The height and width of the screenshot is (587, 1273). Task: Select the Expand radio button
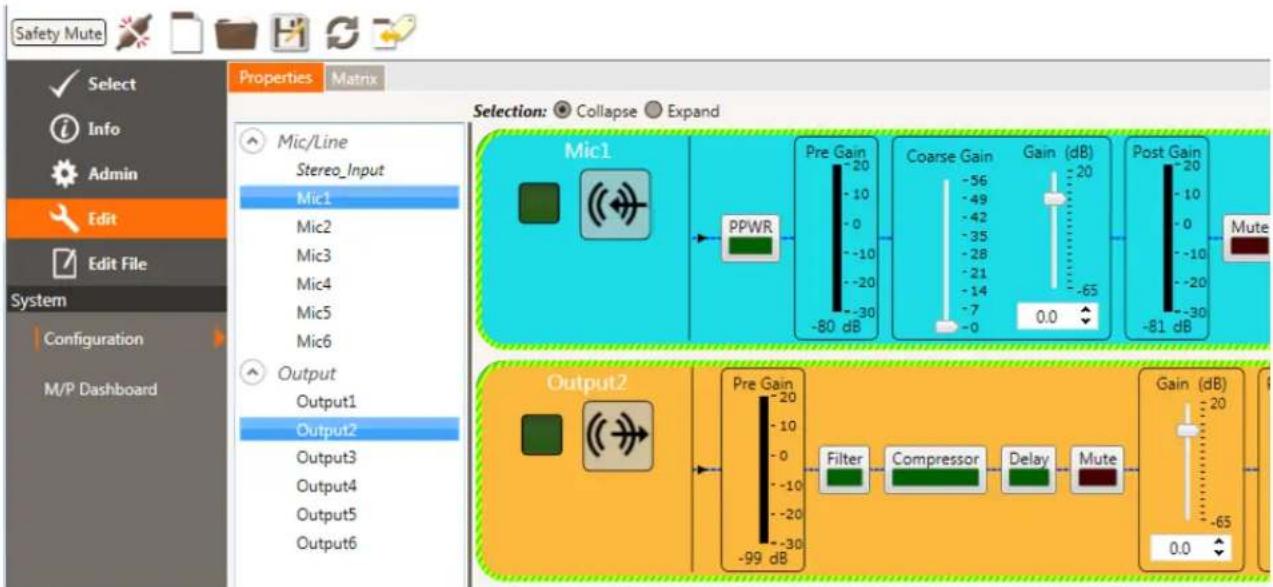pyautogui.click(x=655, y=111)
